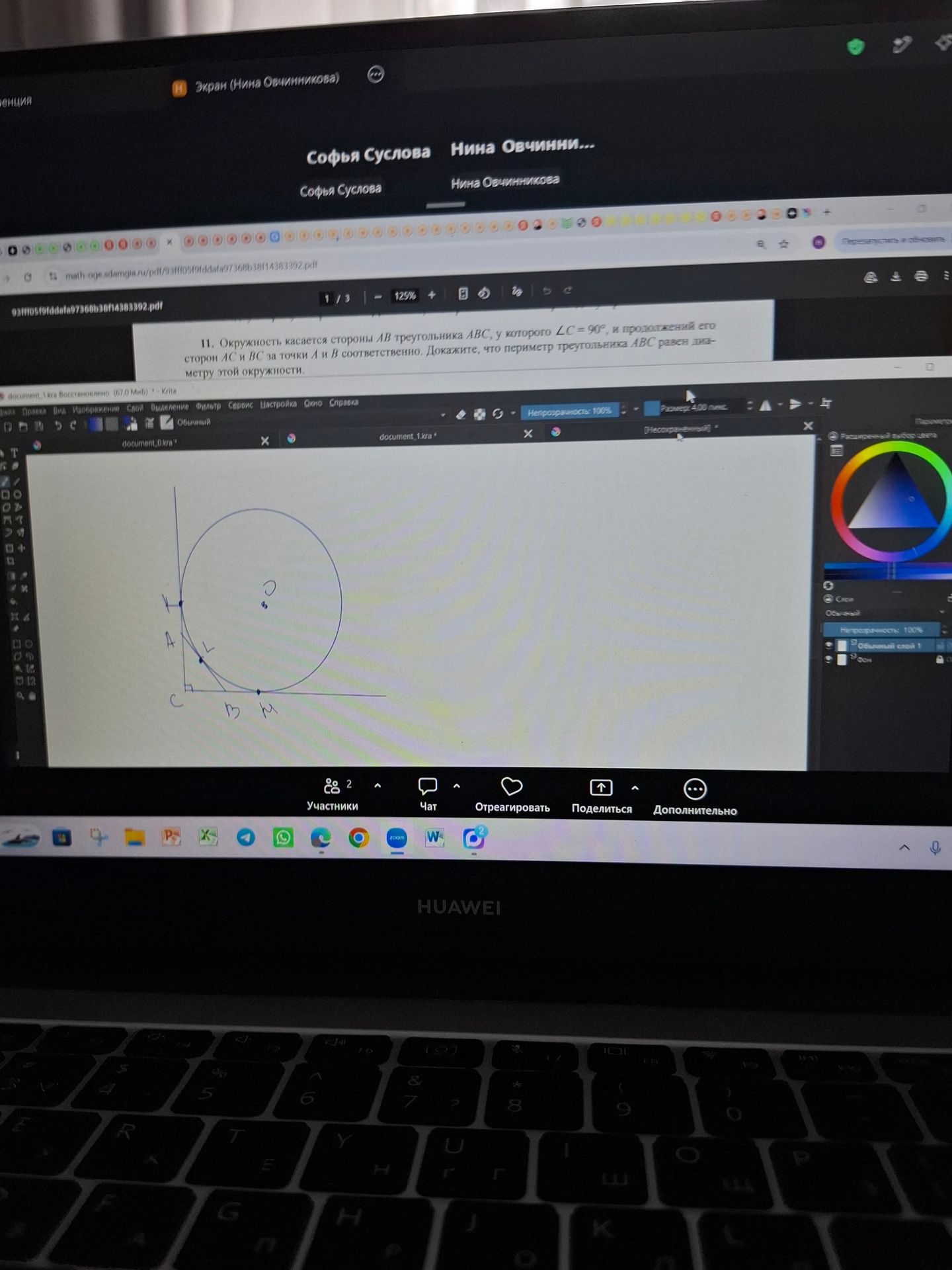Viewport: 952px width, 1270px height.
Task: Click the Дополнительно button
Action: (695, 798)
